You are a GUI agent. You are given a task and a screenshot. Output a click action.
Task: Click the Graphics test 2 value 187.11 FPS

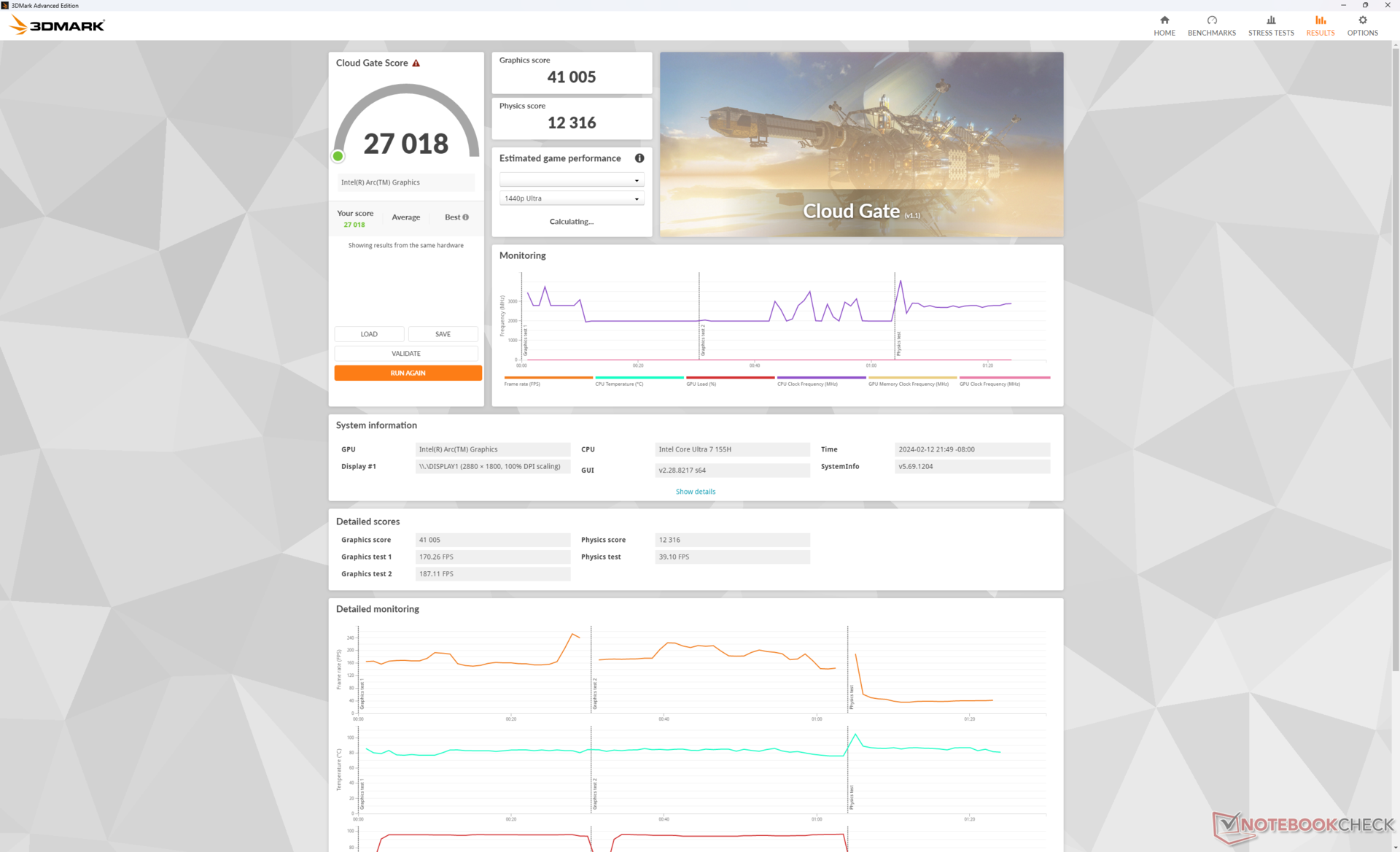(x=493, y=574)
